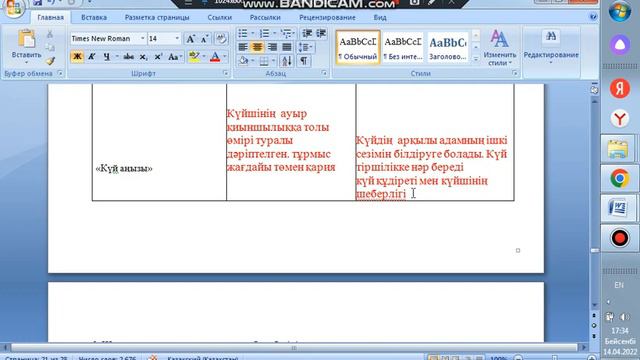Viewport: 640px width, 360px height.
Task: Expand styles gallery More arrow
Action: 476,59
